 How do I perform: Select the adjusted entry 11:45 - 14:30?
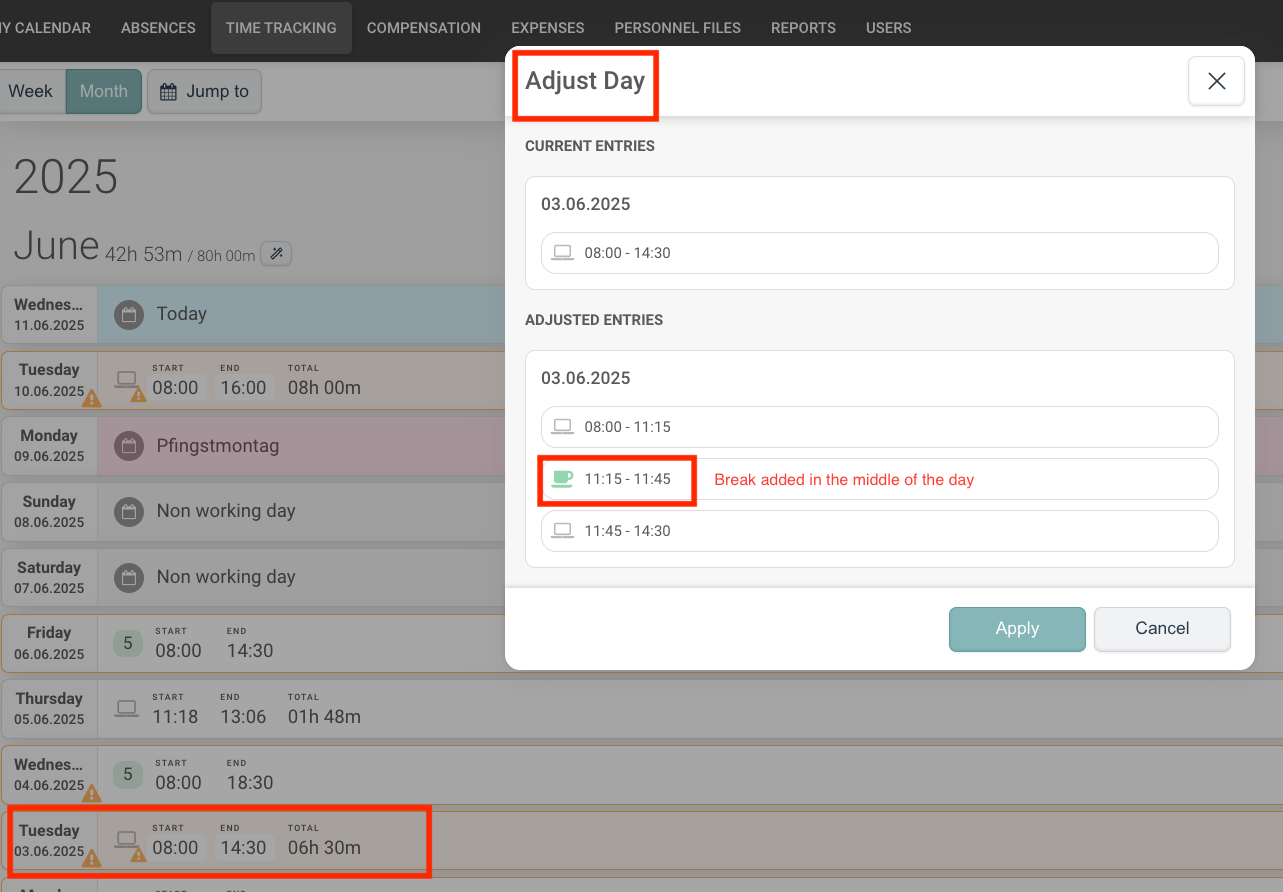point(880,531)
